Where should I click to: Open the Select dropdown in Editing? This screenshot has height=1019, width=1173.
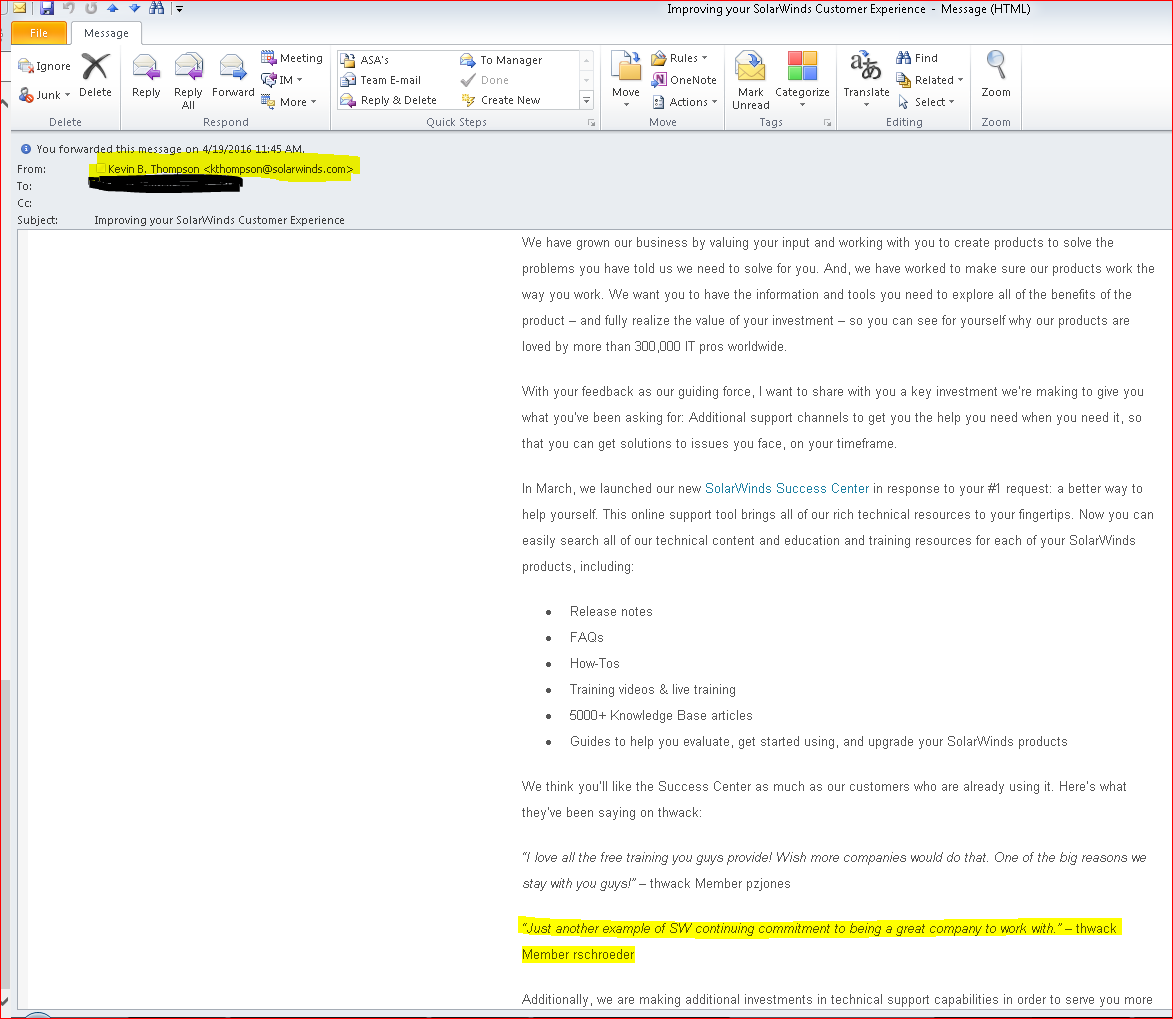pos(925,102)
